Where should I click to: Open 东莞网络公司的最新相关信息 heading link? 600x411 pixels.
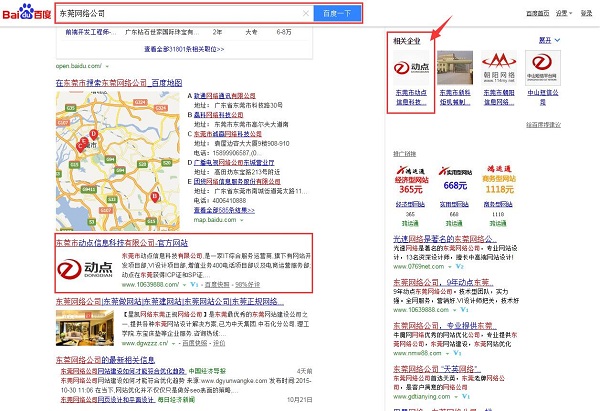pos(105,360)
